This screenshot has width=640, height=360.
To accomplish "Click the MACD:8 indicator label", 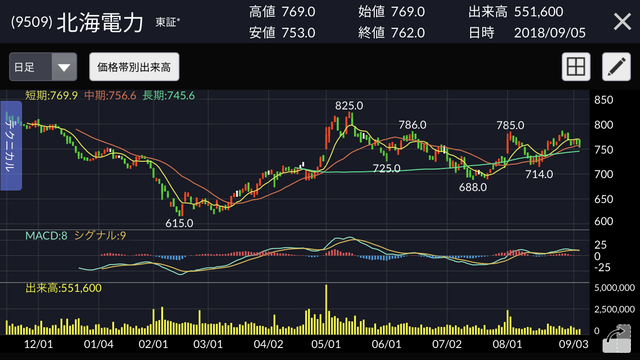I will click(46, 236).
